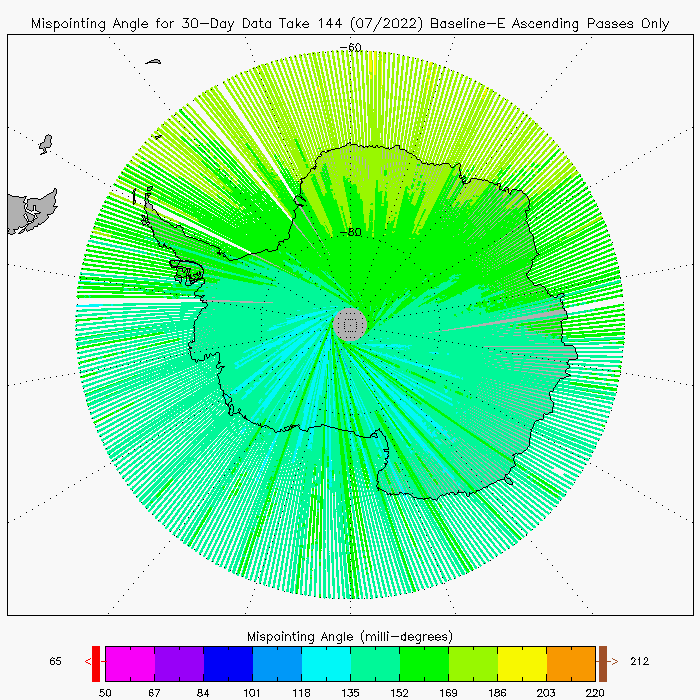Click the '-60' latitude label
Screen dimensions: 700x700
pos(350,48)
